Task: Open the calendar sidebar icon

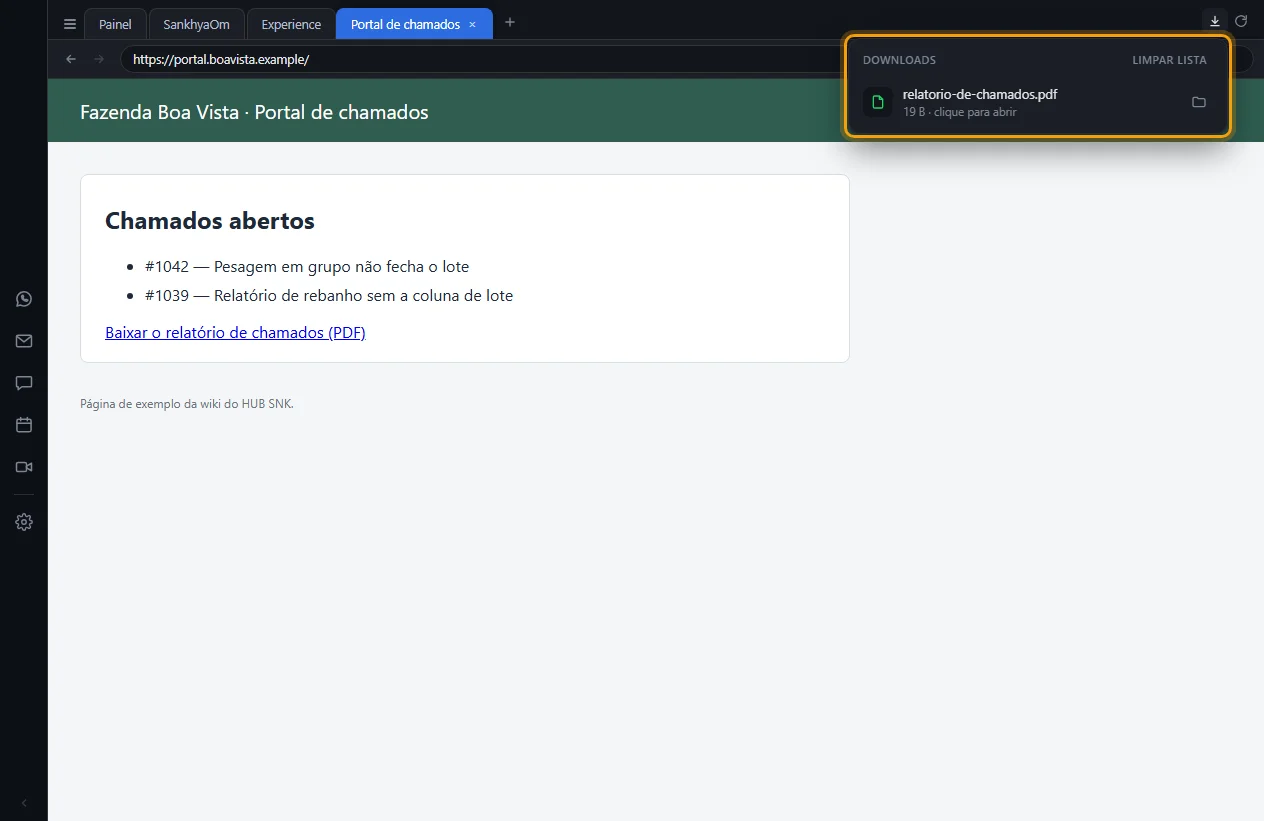Action: click(24, 425)
